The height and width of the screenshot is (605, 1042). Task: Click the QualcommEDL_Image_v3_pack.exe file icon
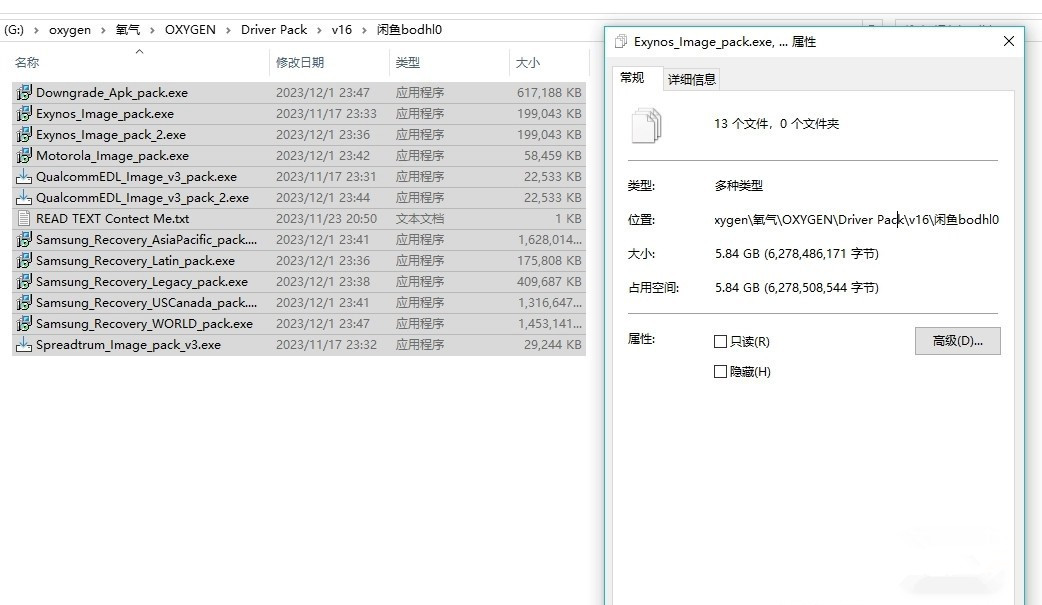(x=24, y=177)
